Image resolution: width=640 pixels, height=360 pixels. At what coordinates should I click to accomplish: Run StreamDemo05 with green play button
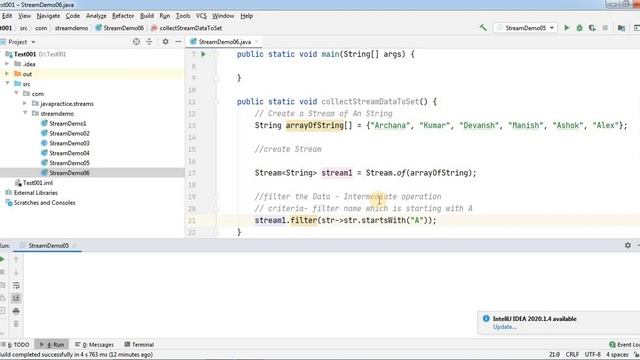(x=567, y=28)
